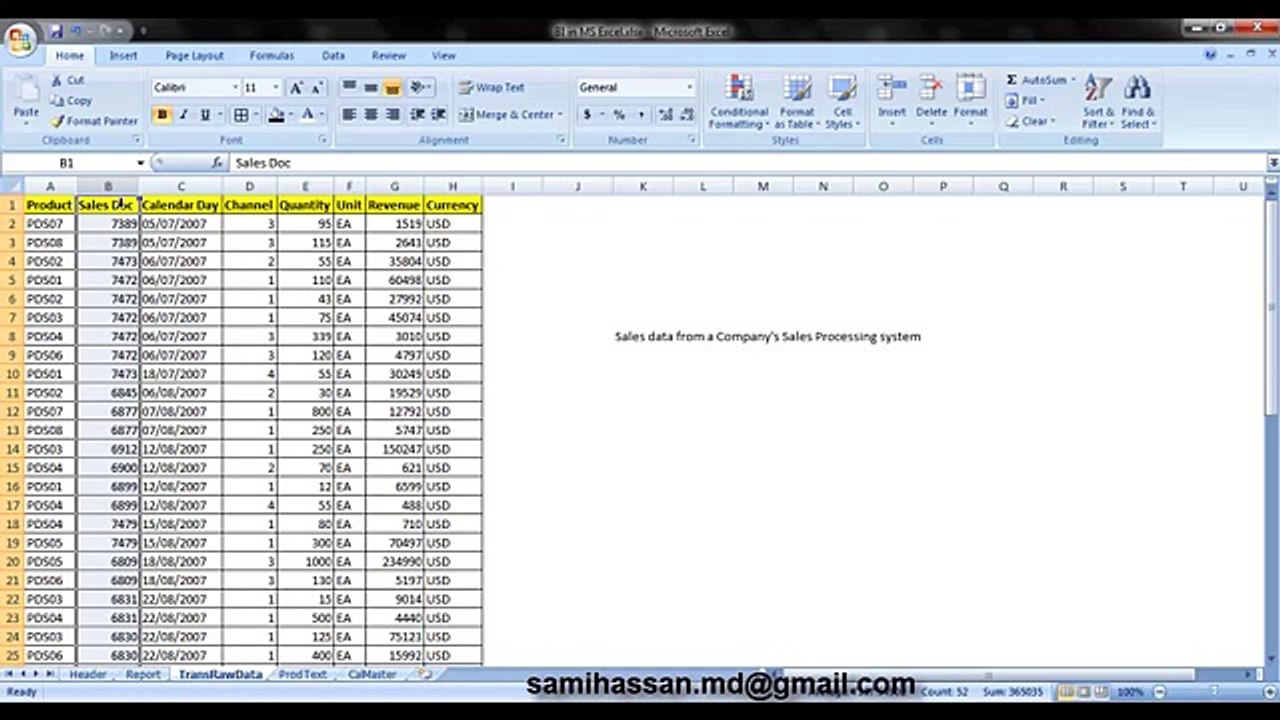The image size is (1280, 720).
Task: Expand the Name Box dropdown arrow
Action: pos(140,163)
